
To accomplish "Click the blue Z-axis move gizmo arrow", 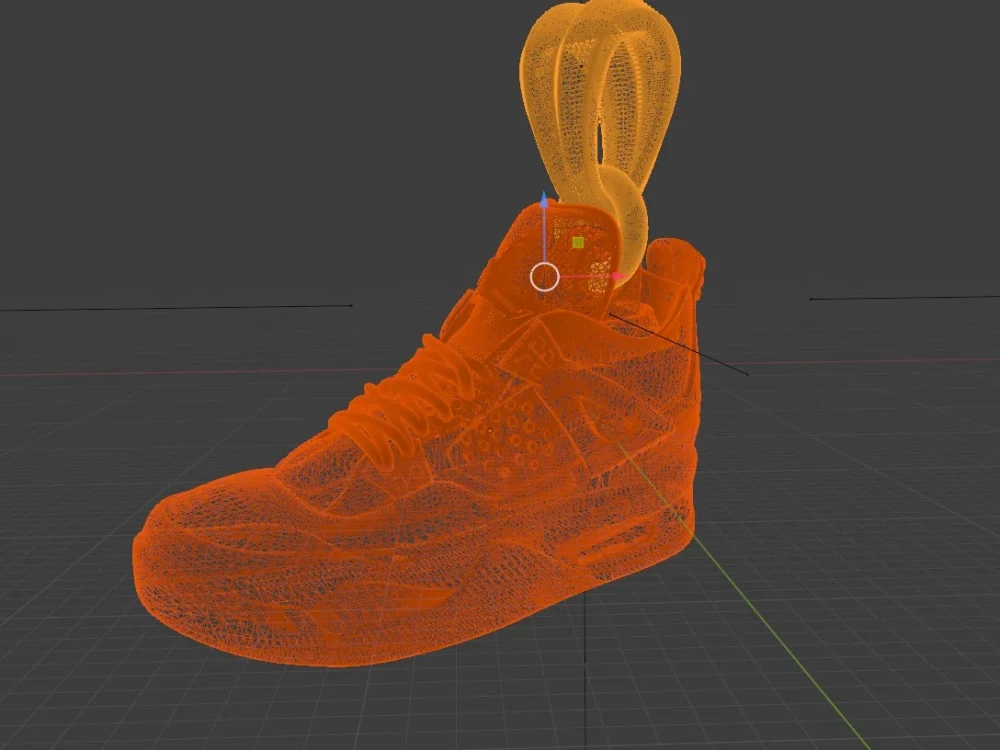I will coord(544,200).
